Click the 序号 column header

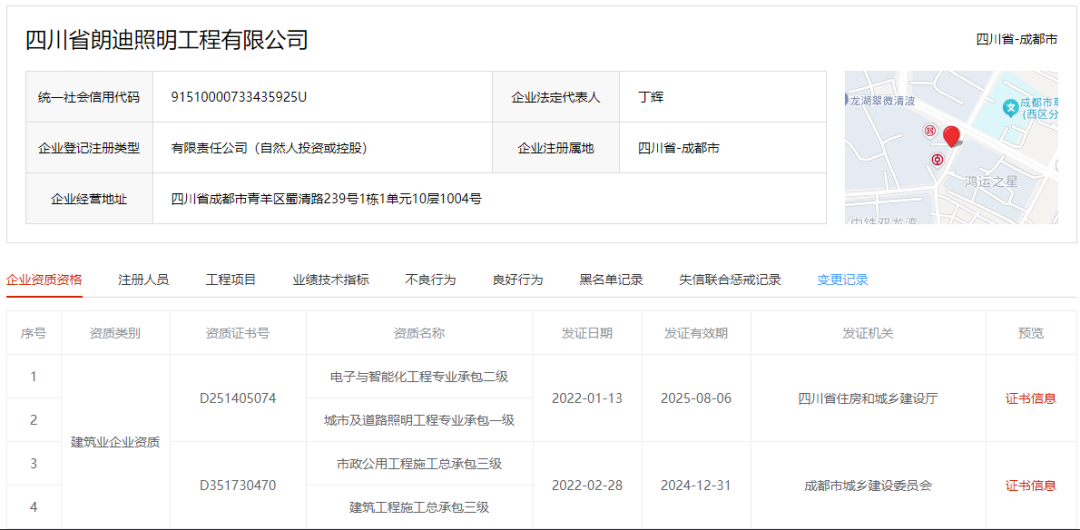[34, 333]
